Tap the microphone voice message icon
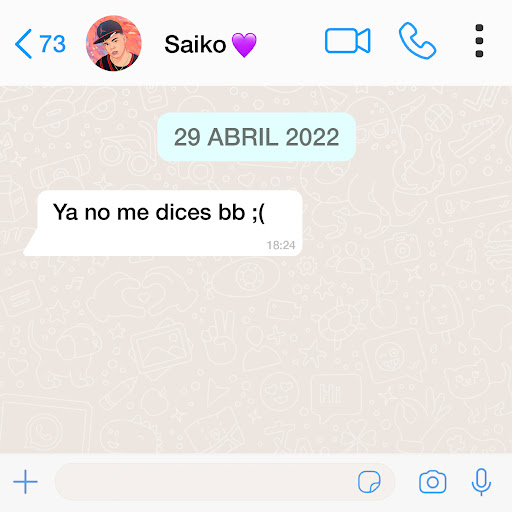 [x=481, y=482]
